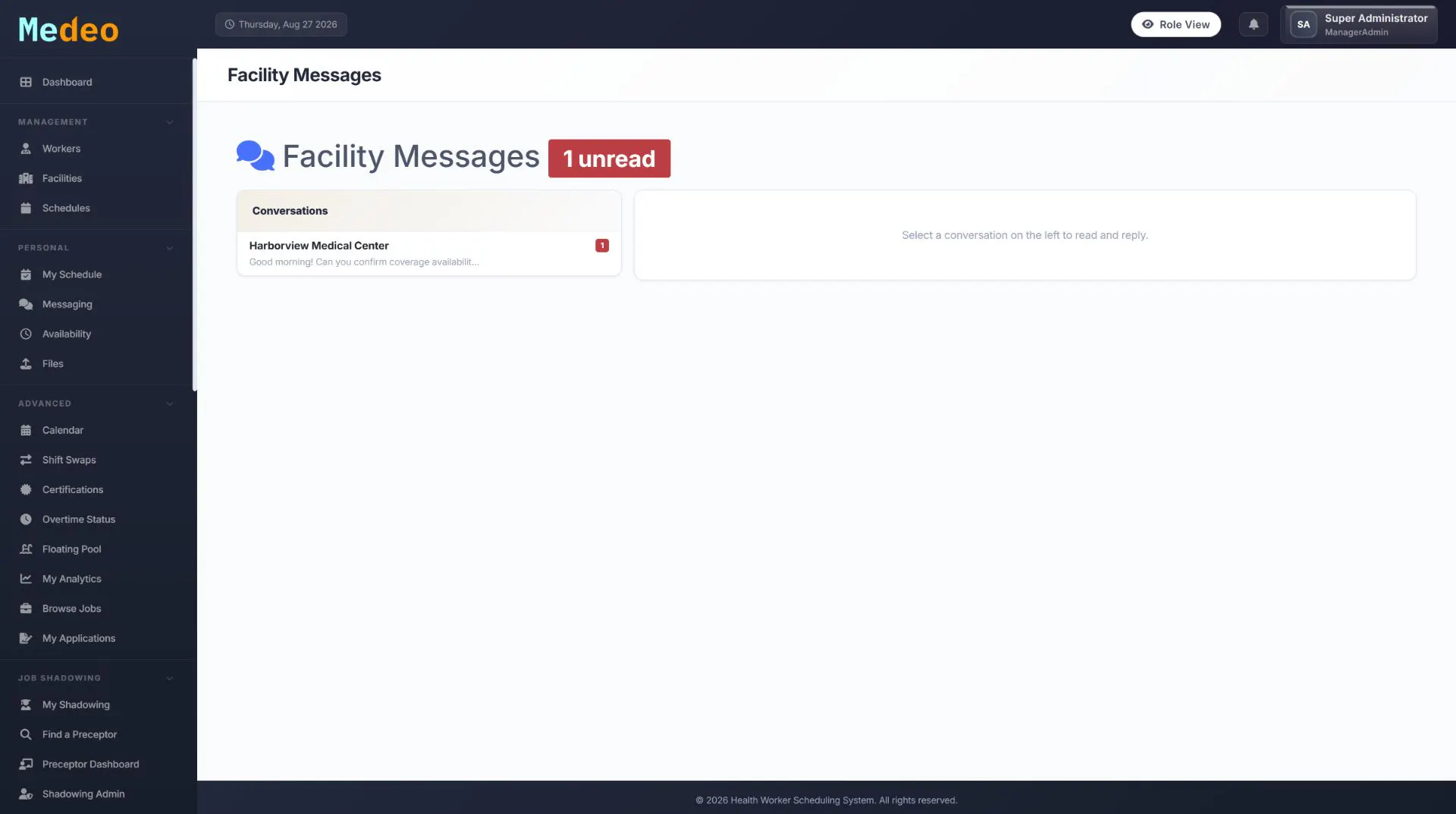
Task: Open the Dashboard menu item
Action: pos(96,82)
